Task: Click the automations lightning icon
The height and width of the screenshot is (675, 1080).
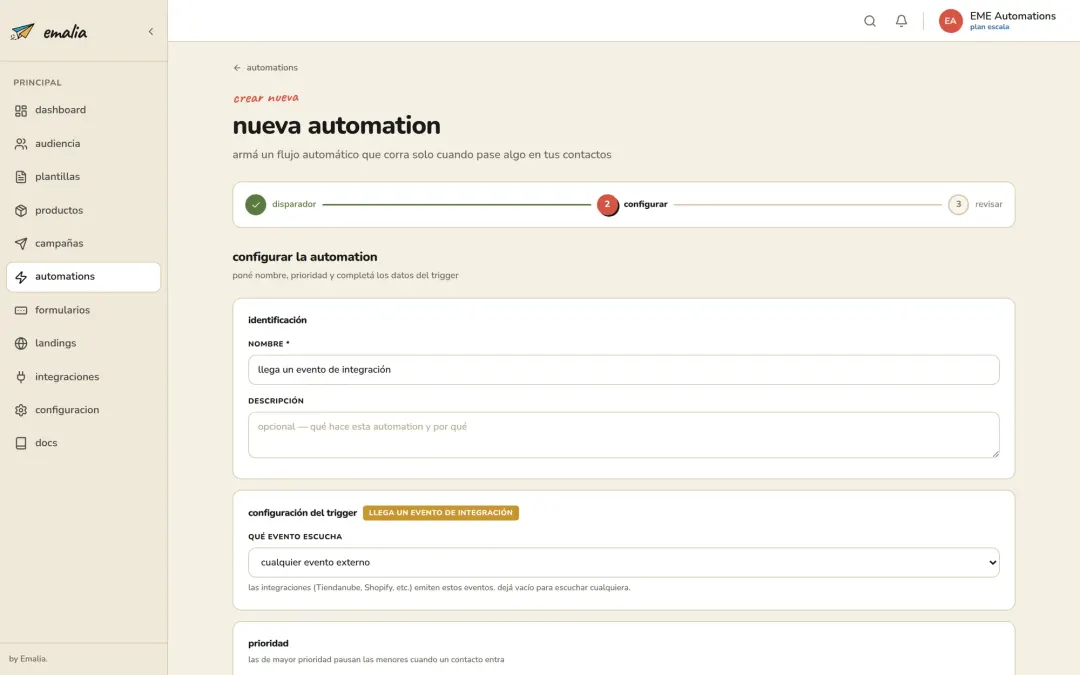Action: pyautogui.click(x=21, y=277)
